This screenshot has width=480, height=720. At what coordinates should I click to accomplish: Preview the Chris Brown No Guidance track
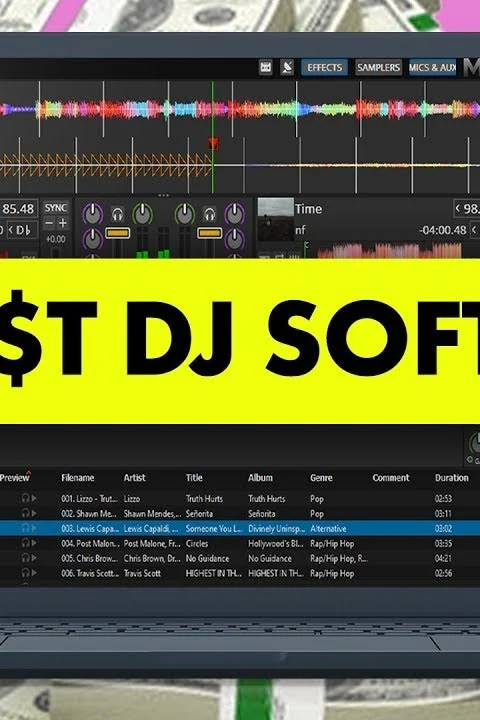point(29,558)
